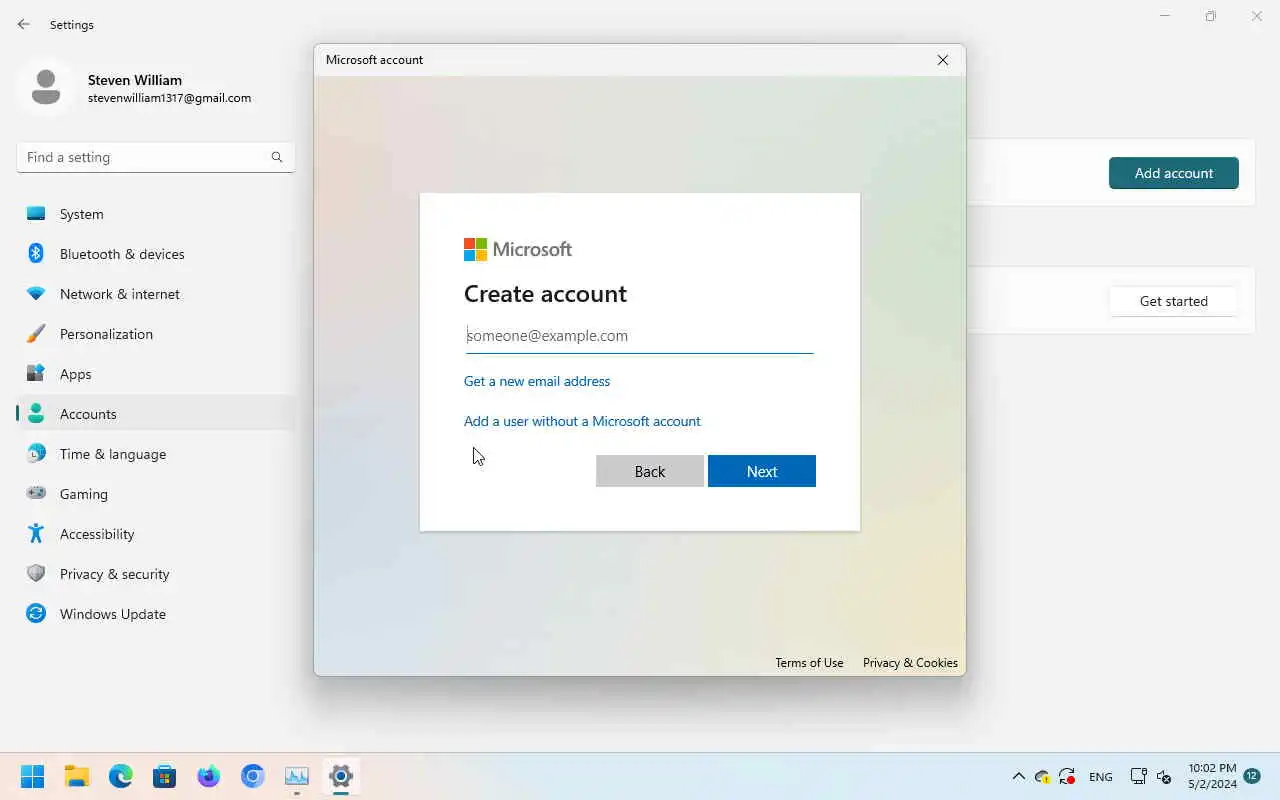Click the Get started button in Settings

click(x=1174, y=301)
